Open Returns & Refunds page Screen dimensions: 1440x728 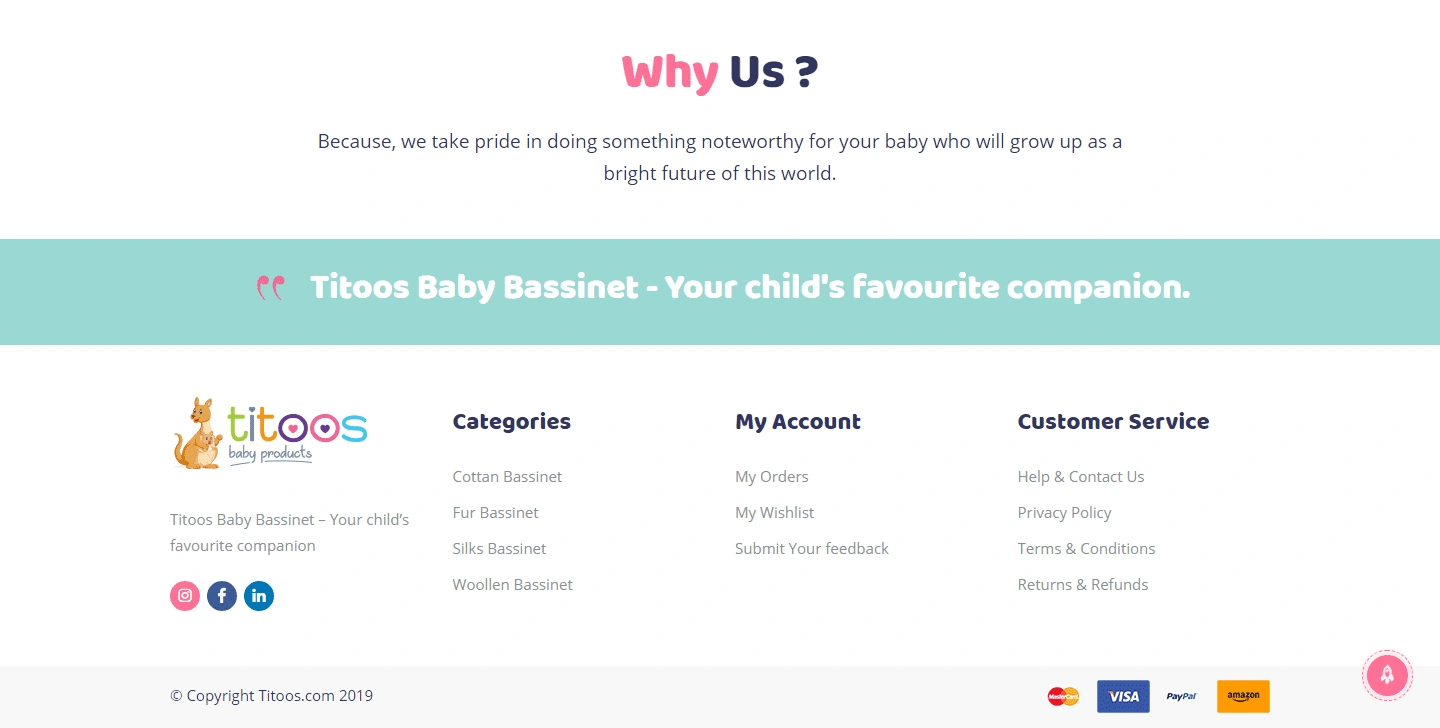pos(1082,585)
